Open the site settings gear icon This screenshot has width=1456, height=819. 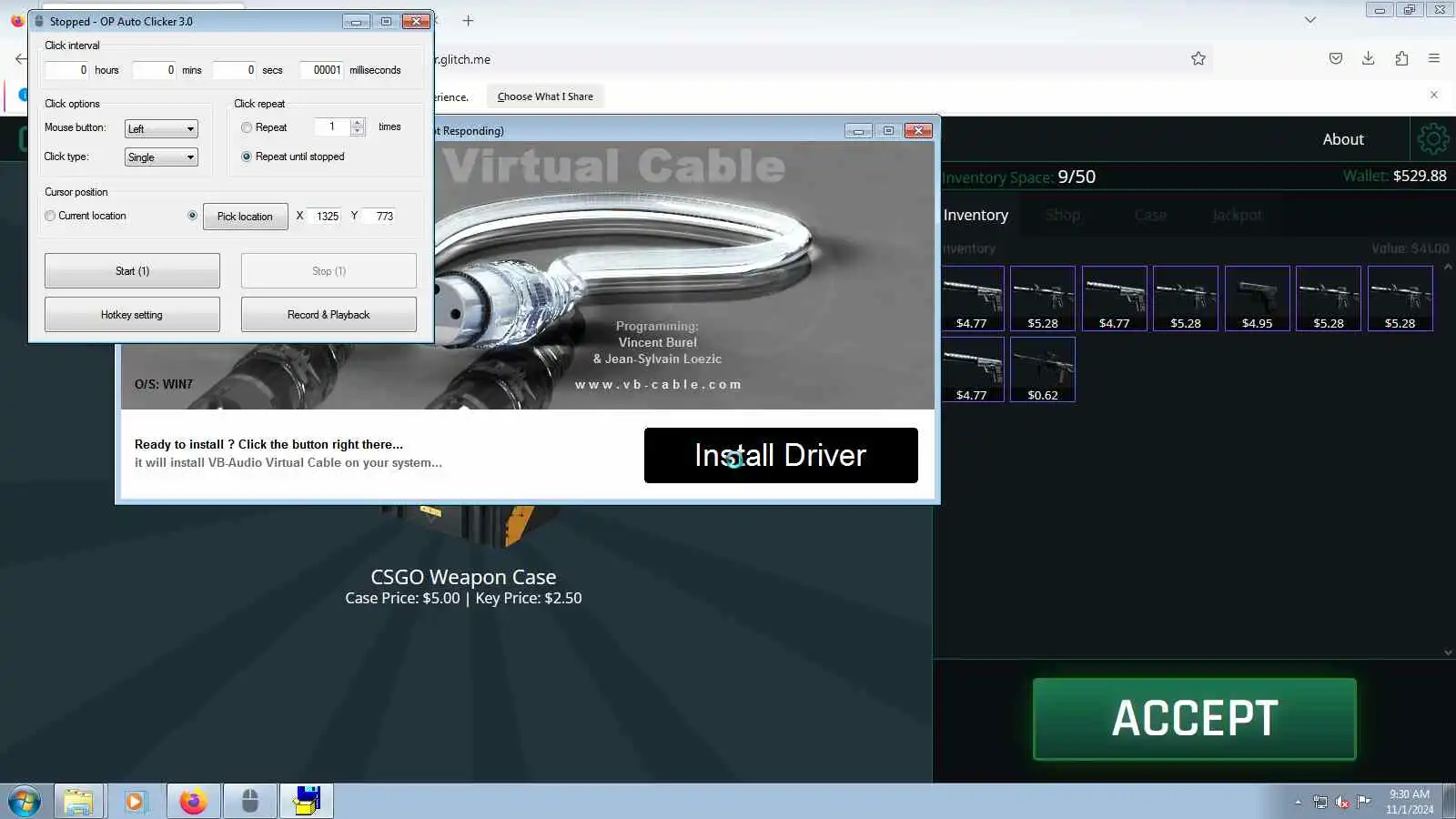(1432, 139)
